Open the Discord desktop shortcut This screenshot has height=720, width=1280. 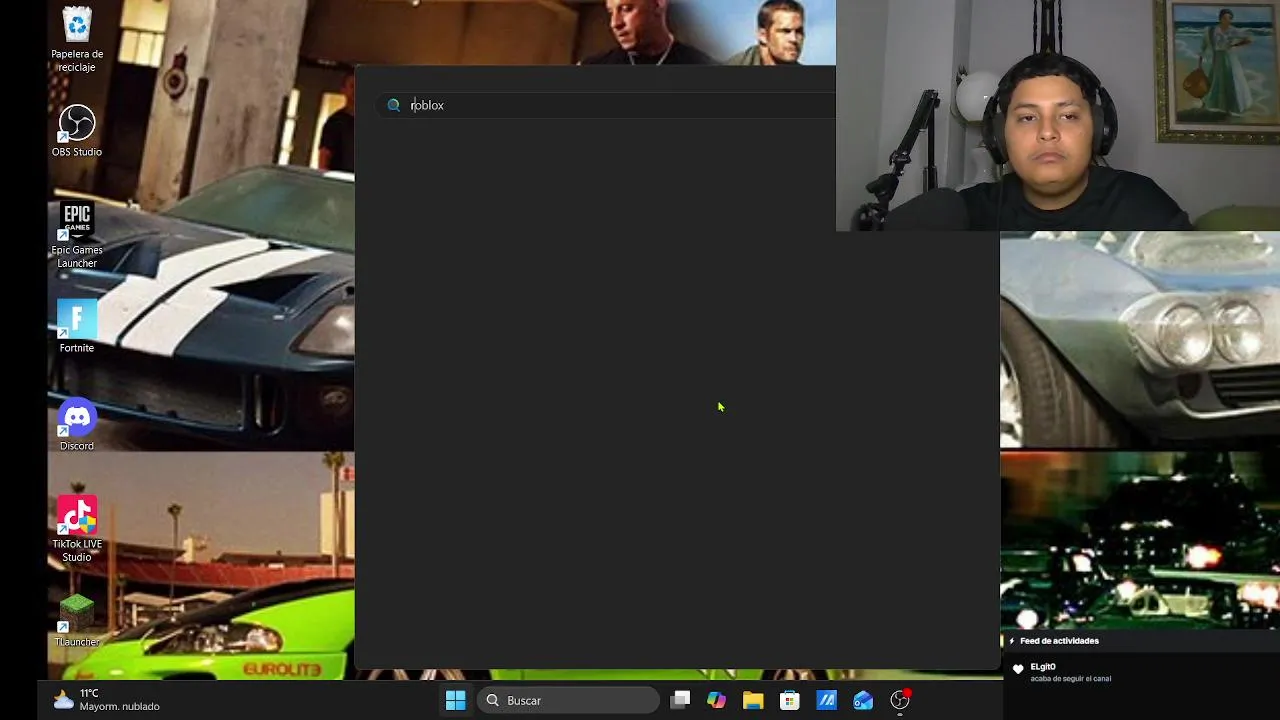click(77, 425)
